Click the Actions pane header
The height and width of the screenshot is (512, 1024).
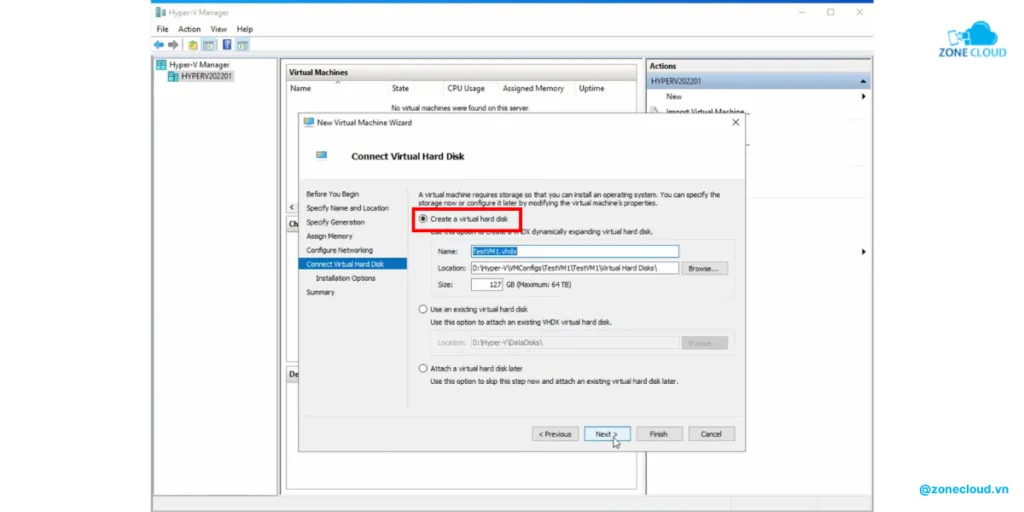pyautogui.click(x=759, y=66)
